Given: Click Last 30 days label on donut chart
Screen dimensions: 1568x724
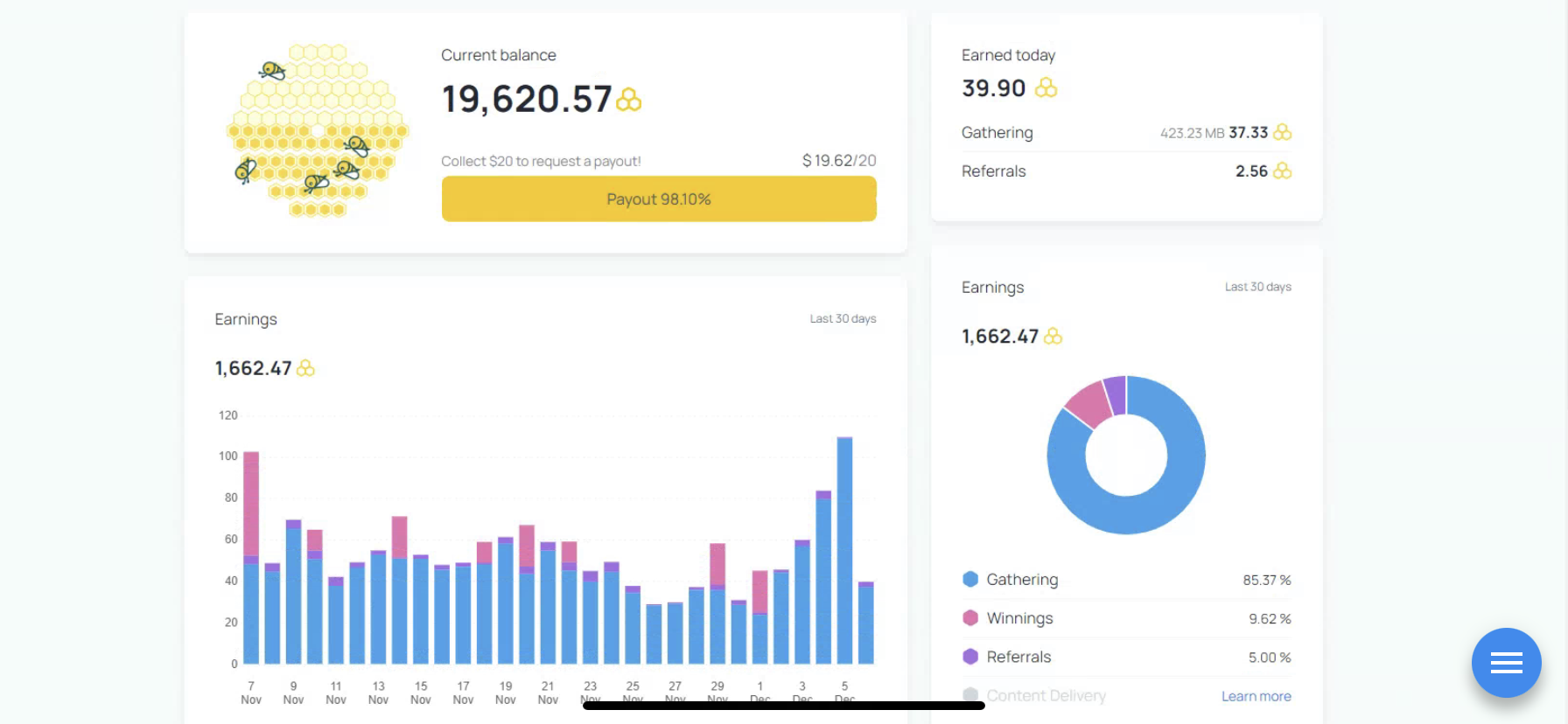Looking at the screenshot, I should (1257, 287).
